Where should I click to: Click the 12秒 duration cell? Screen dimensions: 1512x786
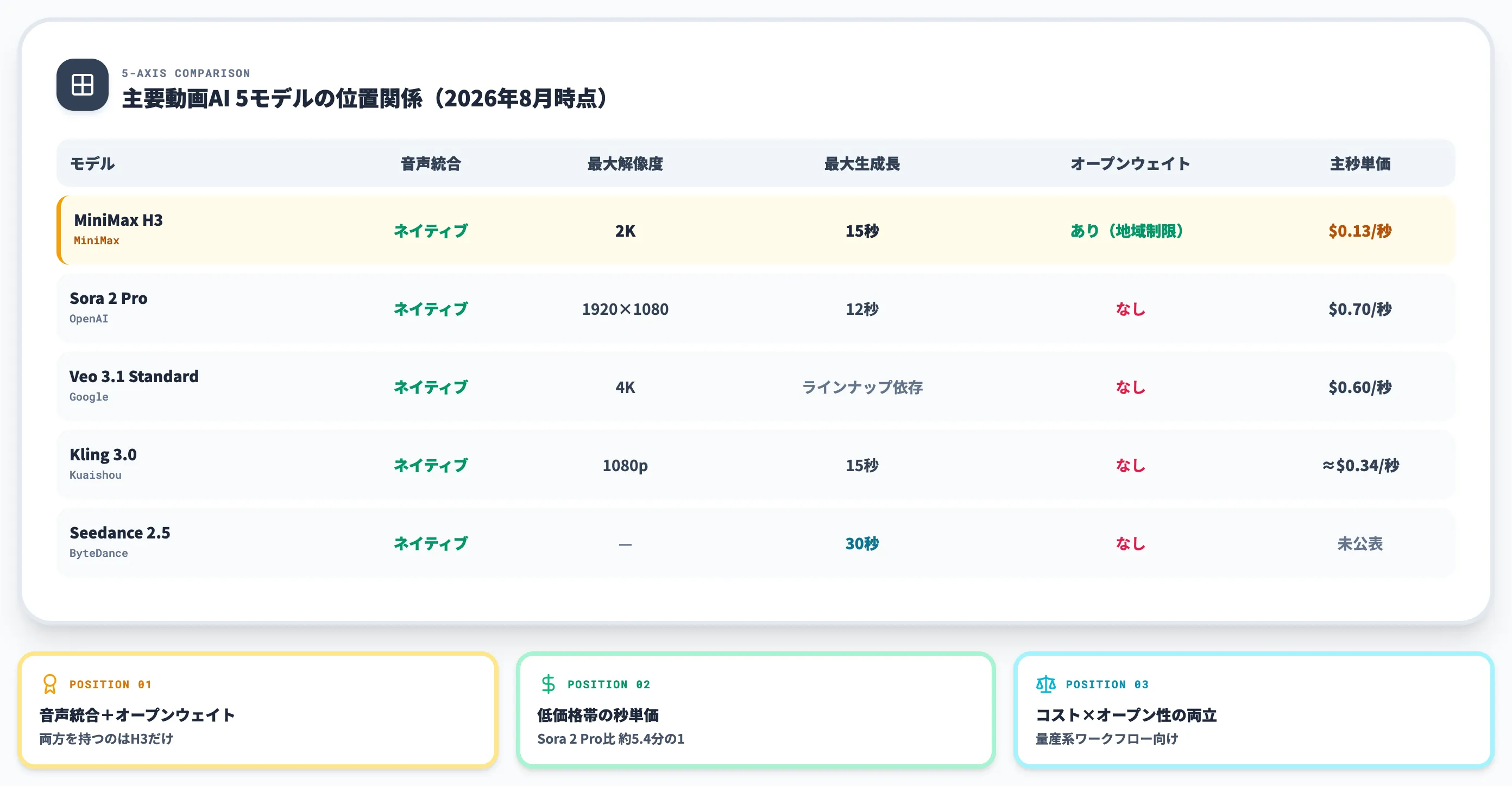click(862, 309)
